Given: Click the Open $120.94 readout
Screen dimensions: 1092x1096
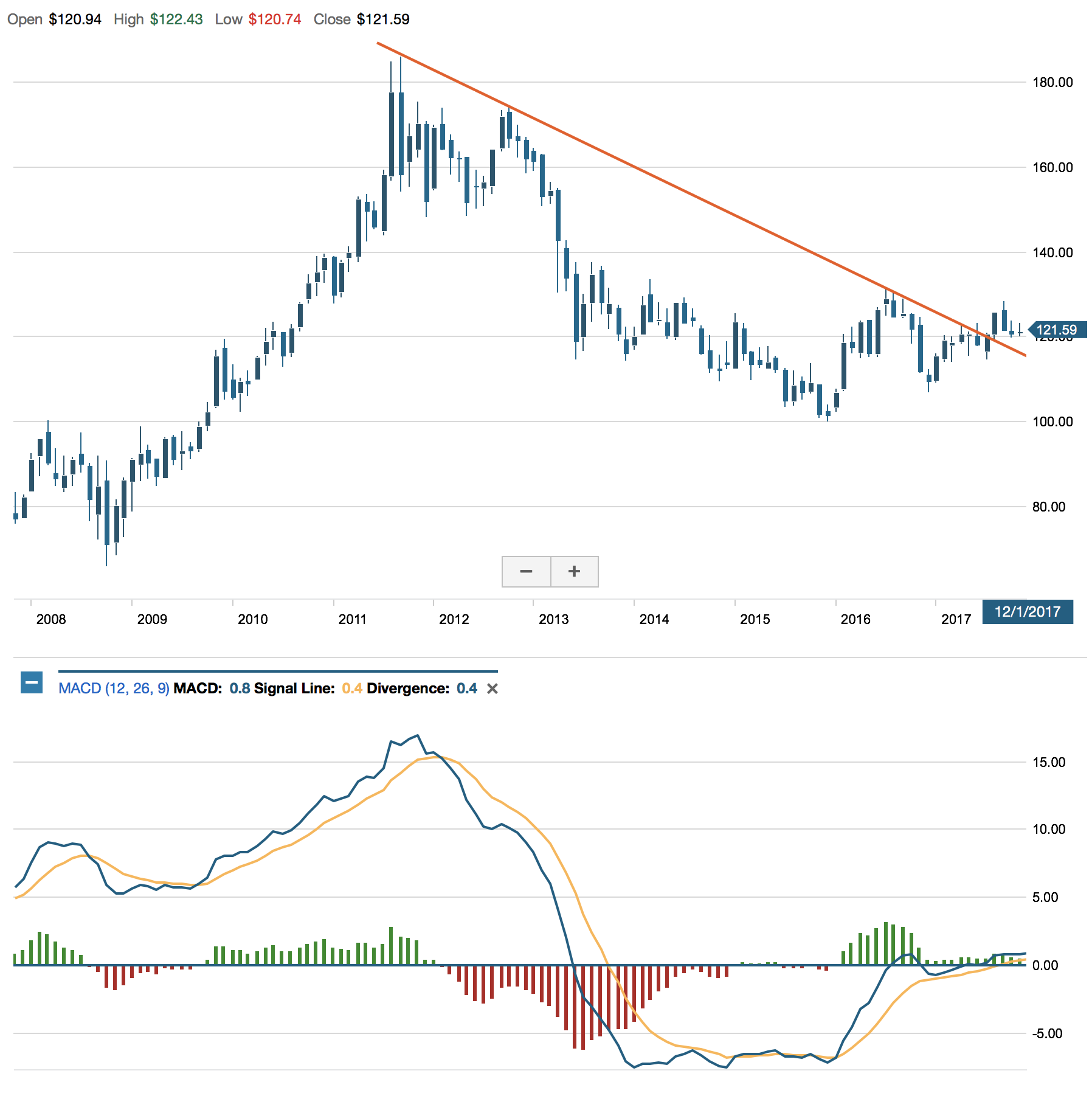Looking at the screenshot, I should click(54, 19).
